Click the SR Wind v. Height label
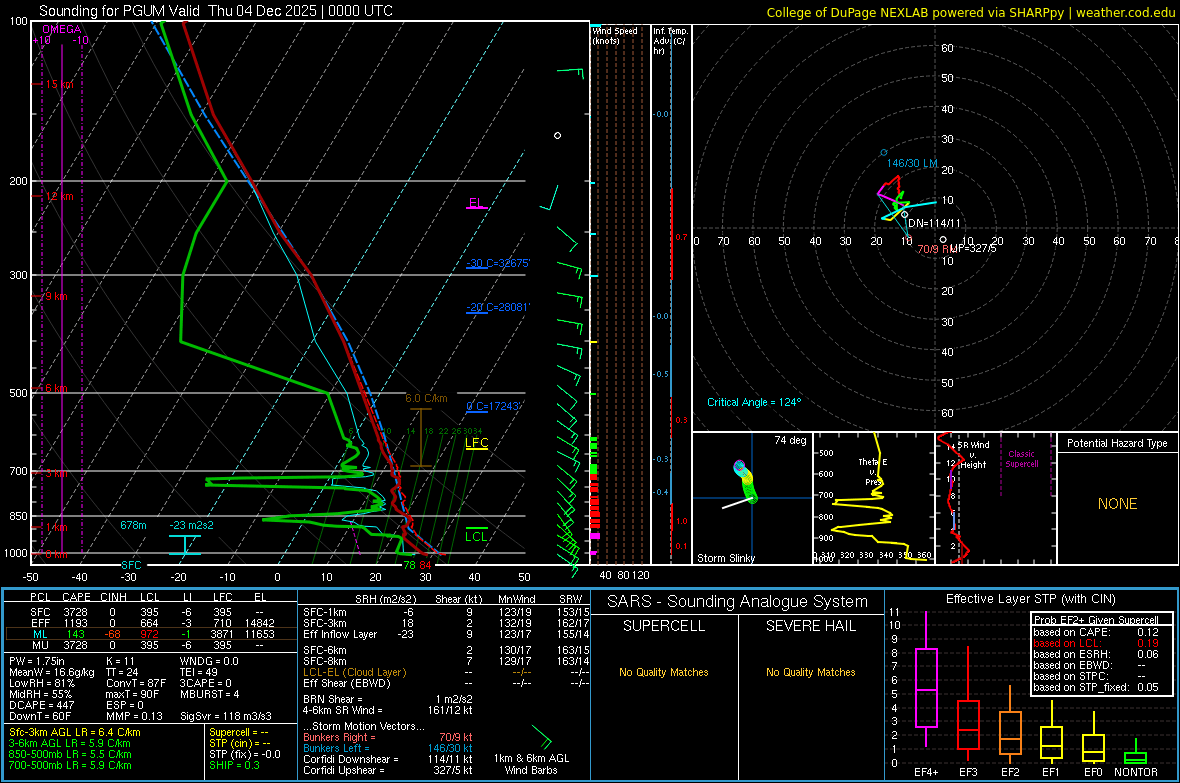 pyautogui.click(x=973, y=455)
